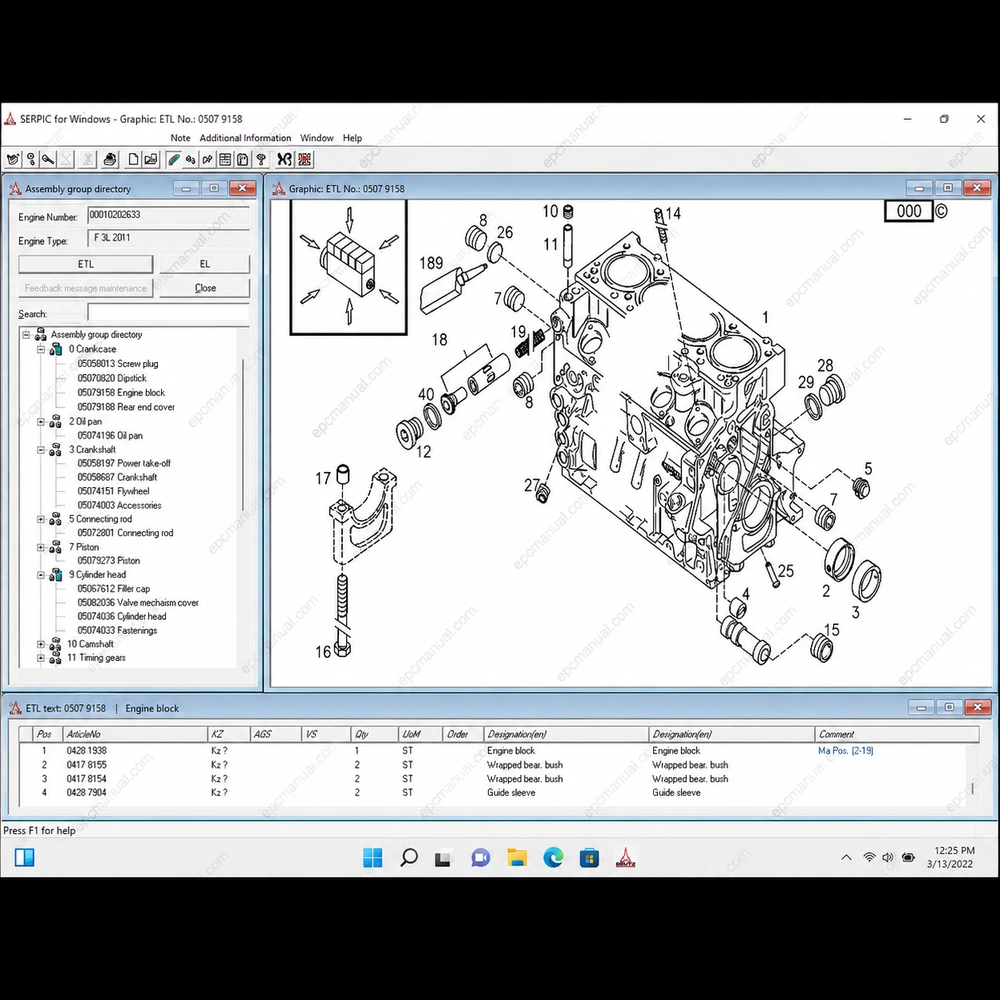Image resolution: width=1000 pixels, height=1000 pixels.
Task: Open the Microsoft Store taskbar icon
Action: 589,858
